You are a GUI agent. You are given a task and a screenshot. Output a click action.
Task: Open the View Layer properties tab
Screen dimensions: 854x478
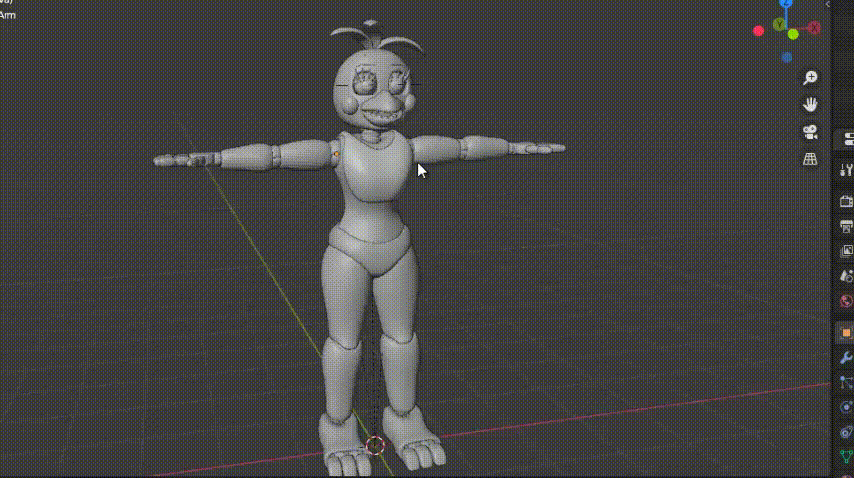point(846,251)
